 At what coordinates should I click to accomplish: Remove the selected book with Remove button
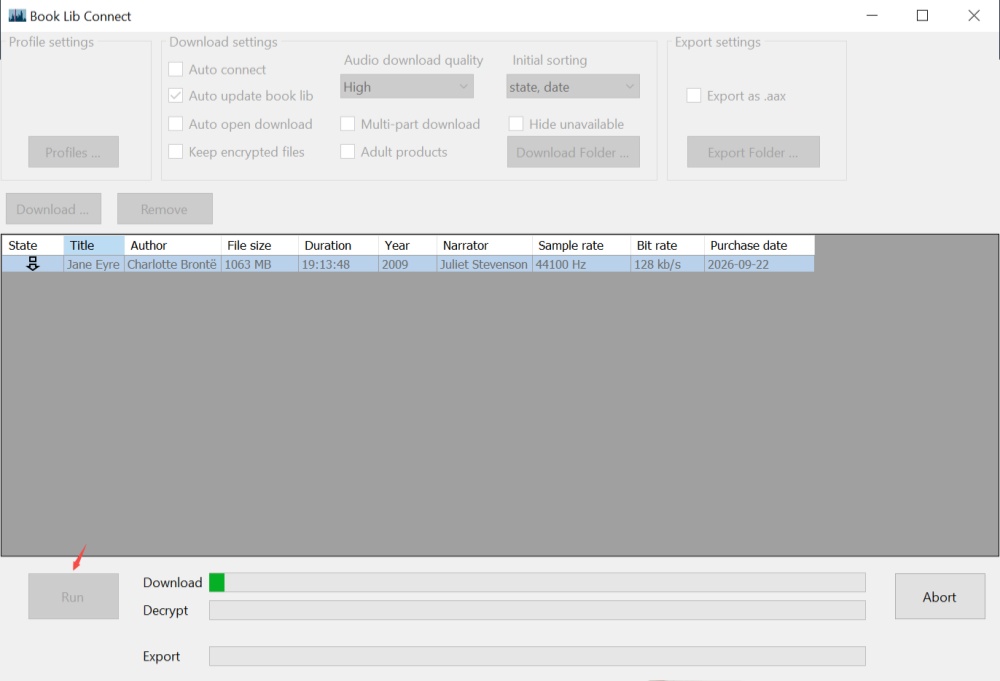165,209
